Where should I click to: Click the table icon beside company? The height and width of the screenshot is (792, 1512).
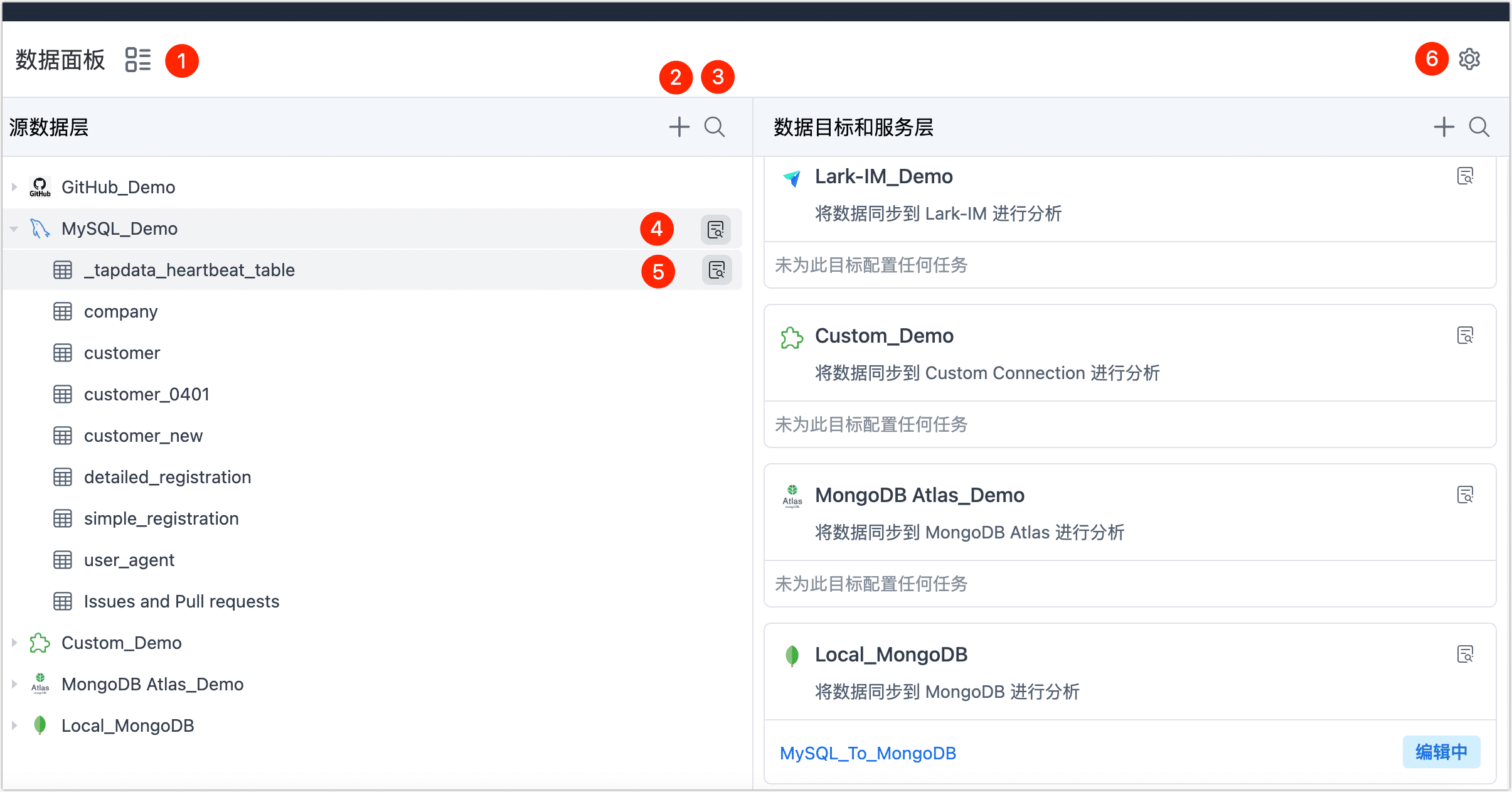point(63,311)
